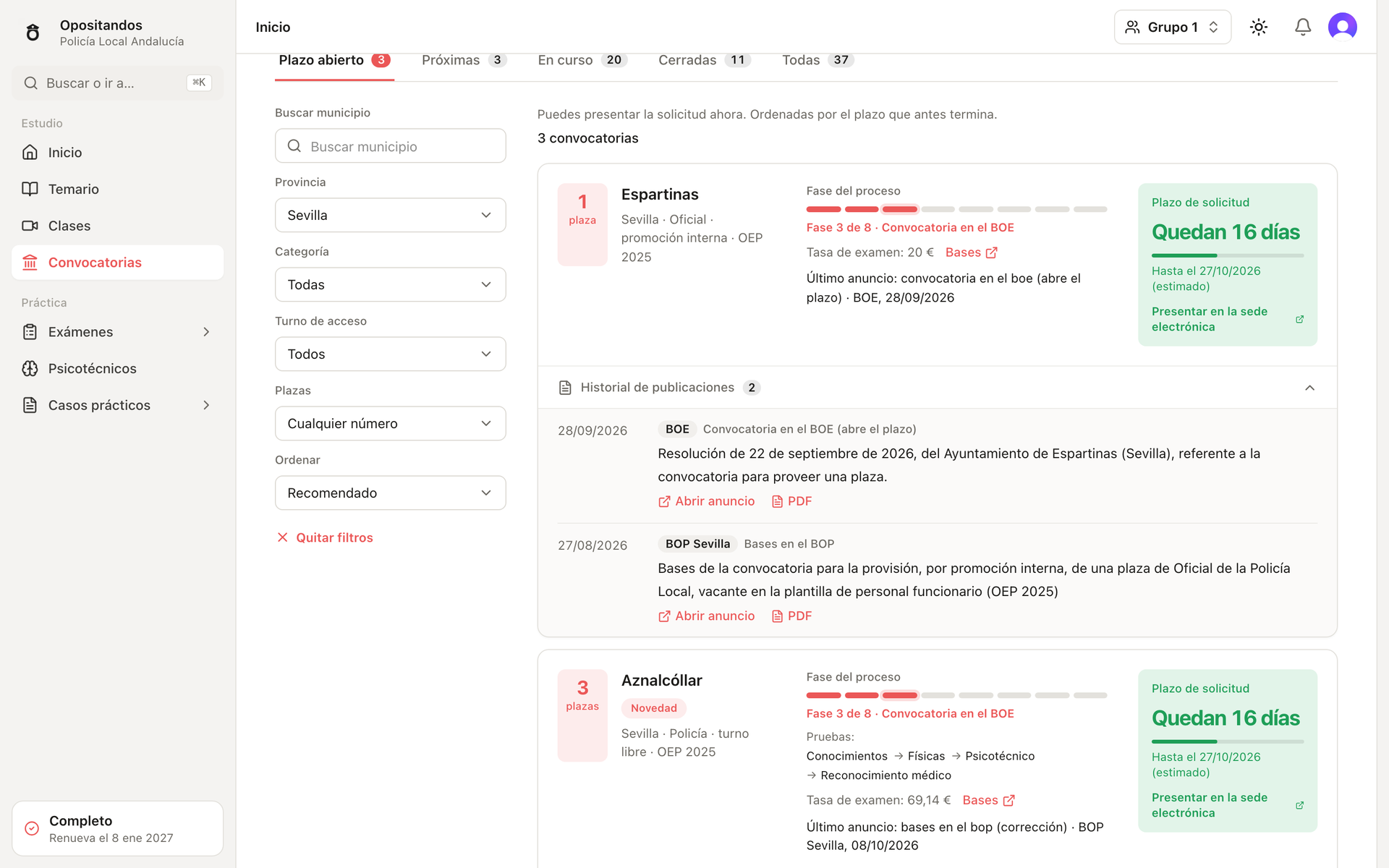This screenshot has width=1389, height=868.
Task: Switch to the Cerradas tab
Action: pyautogui.click(x=704, y=60)
